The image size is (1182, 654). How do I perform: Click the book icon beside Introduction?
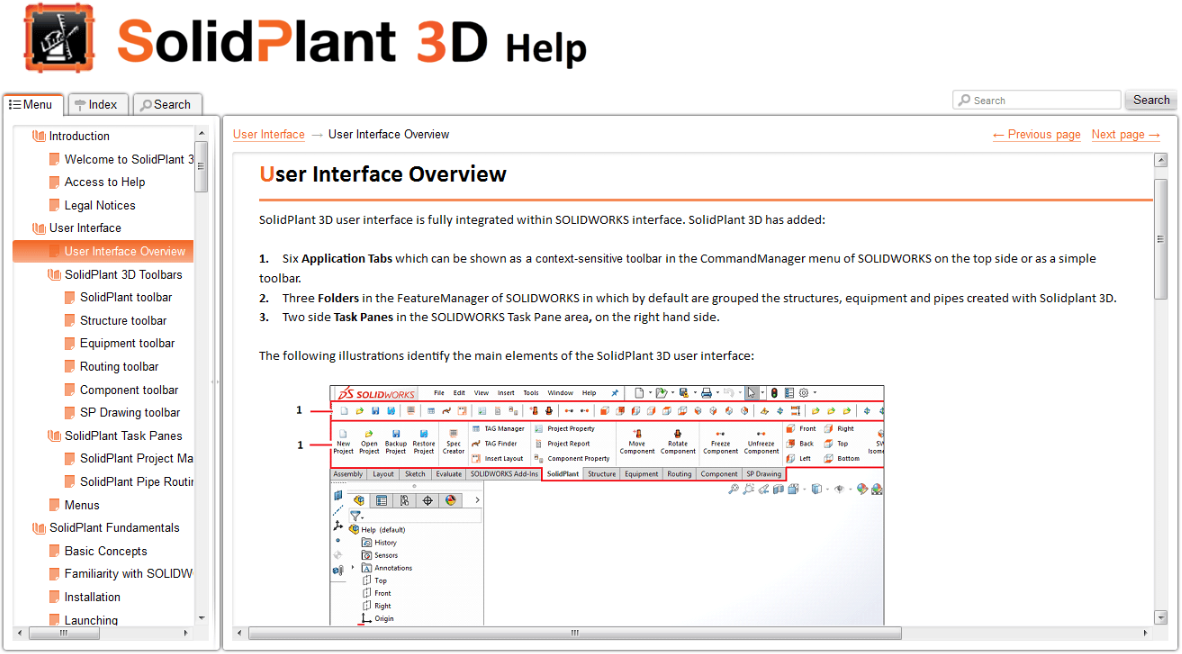pos(38,135)
